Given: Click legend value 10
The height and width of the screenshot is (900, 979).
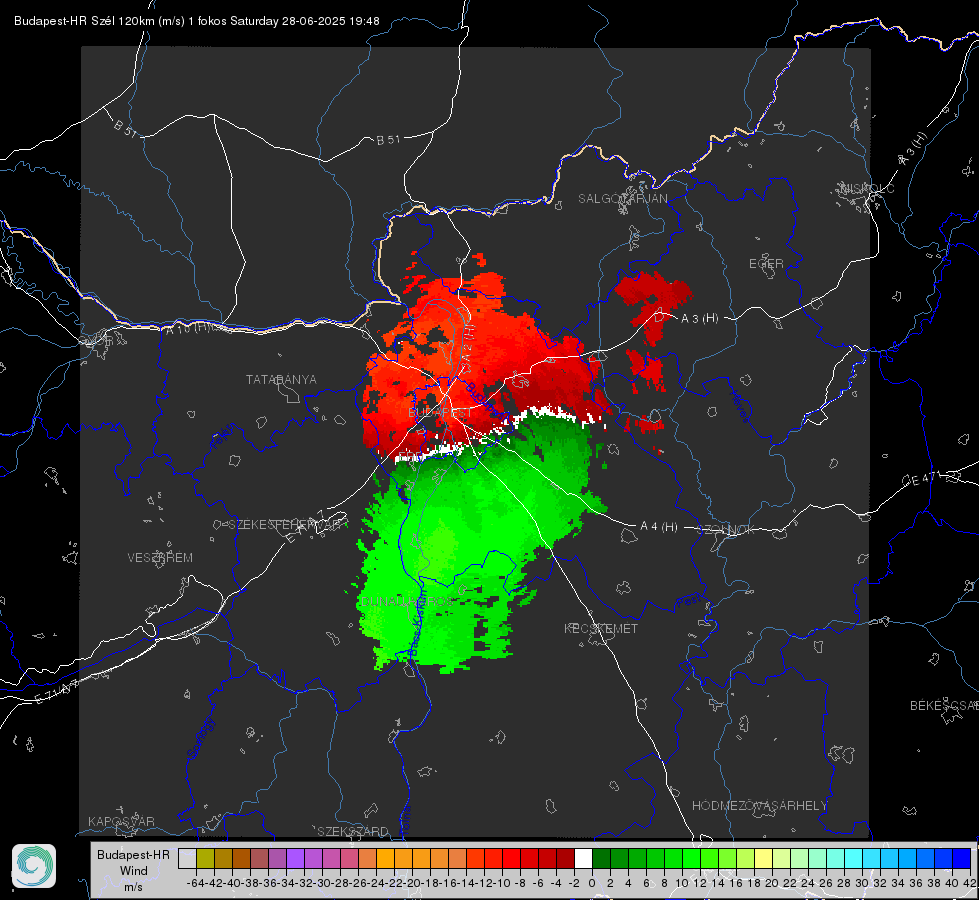Looking at the screenshot, I should pyautogui.click(x=682, y=883).
